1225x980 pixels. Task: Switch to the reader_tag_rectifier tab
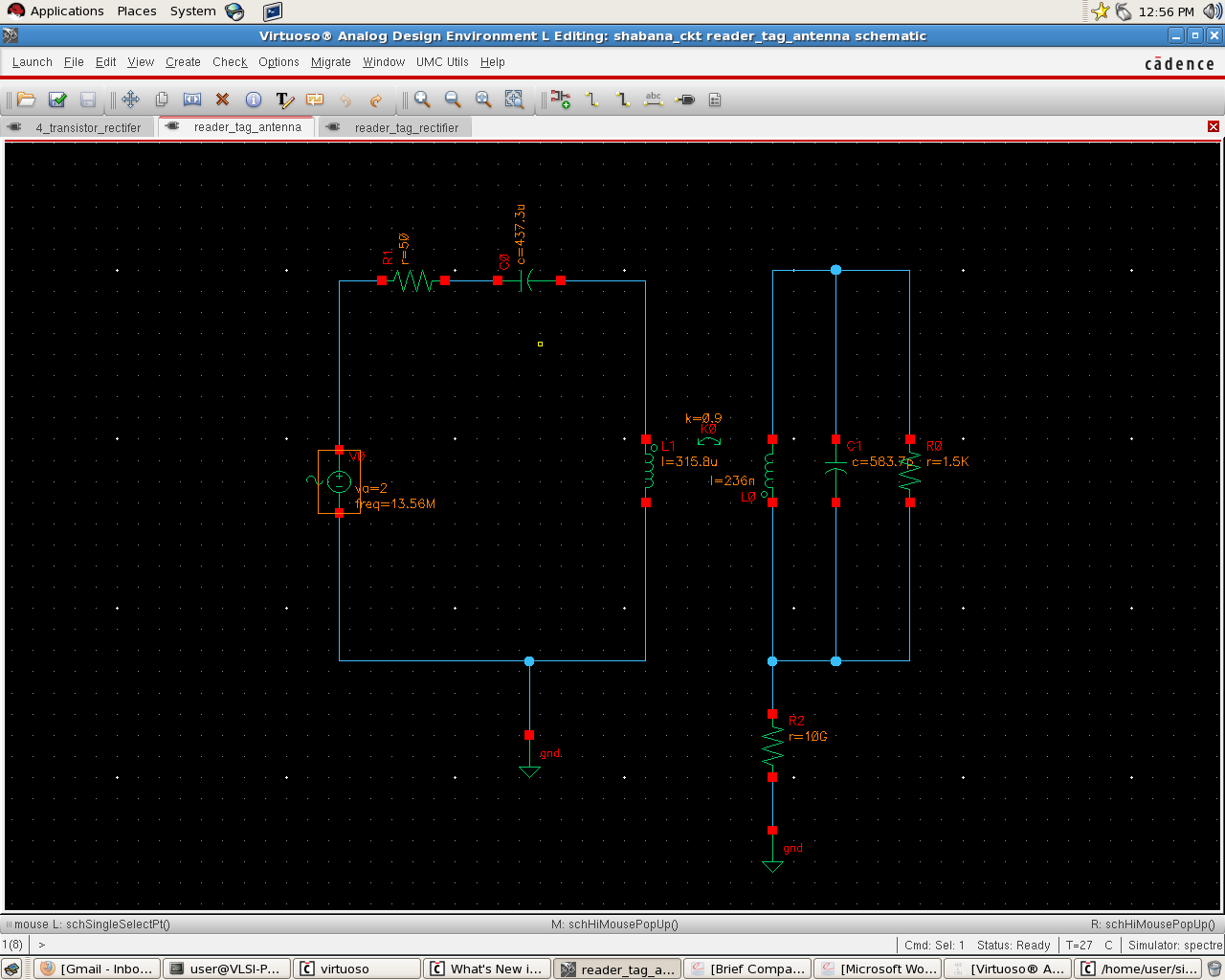[x=406, y=127]
